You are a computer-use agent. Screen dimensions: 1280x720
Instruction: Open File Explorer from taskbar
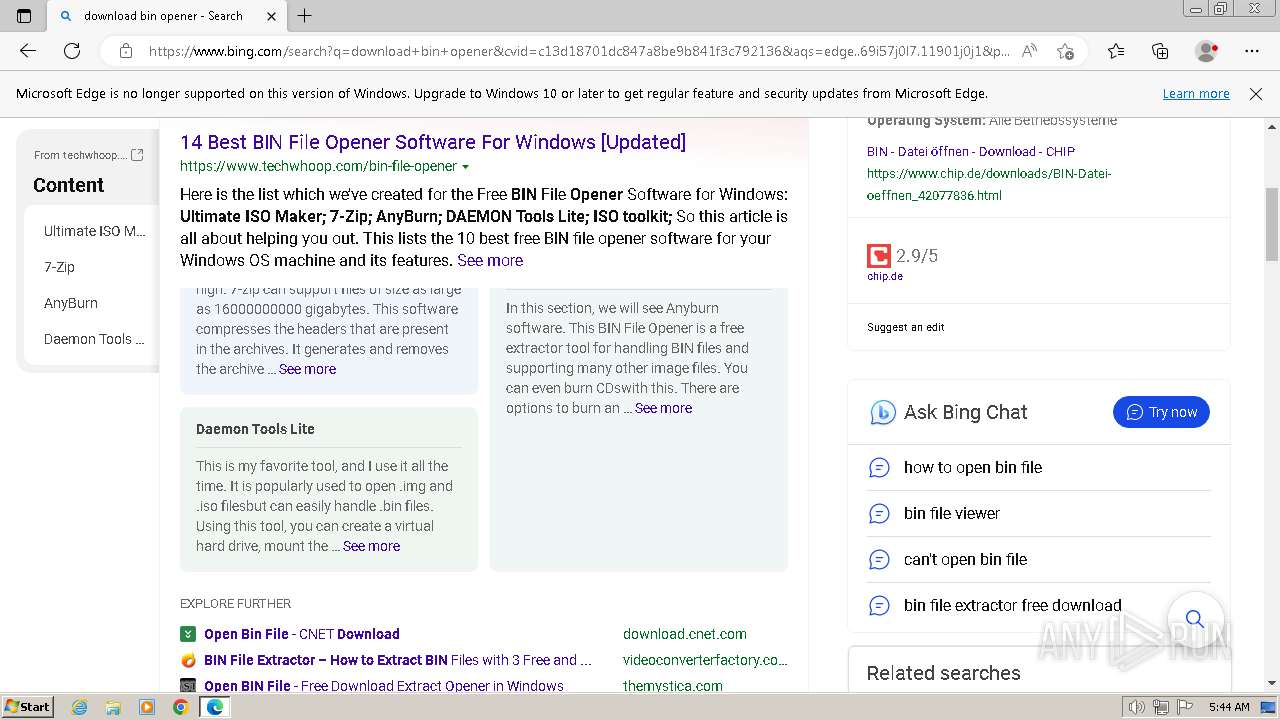[x=113, y=707]
